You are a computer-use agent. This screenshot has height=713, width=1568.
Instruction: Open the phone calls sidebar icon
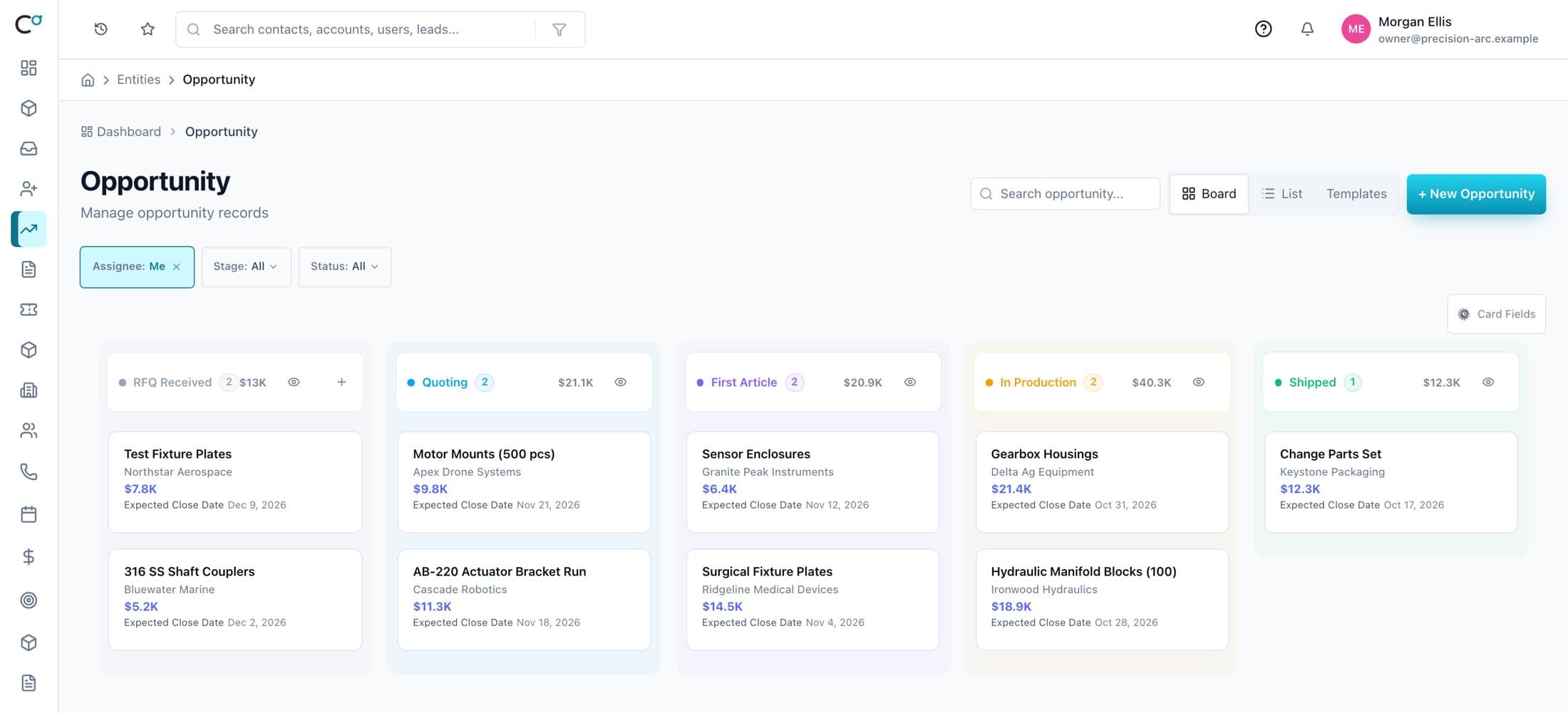coord(29,472)
